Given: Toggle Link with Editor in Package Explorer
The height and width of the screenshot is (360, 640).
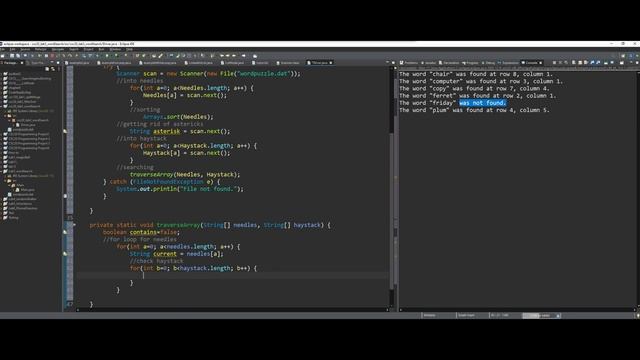Looking at the screenshot, I should (53, 69).
